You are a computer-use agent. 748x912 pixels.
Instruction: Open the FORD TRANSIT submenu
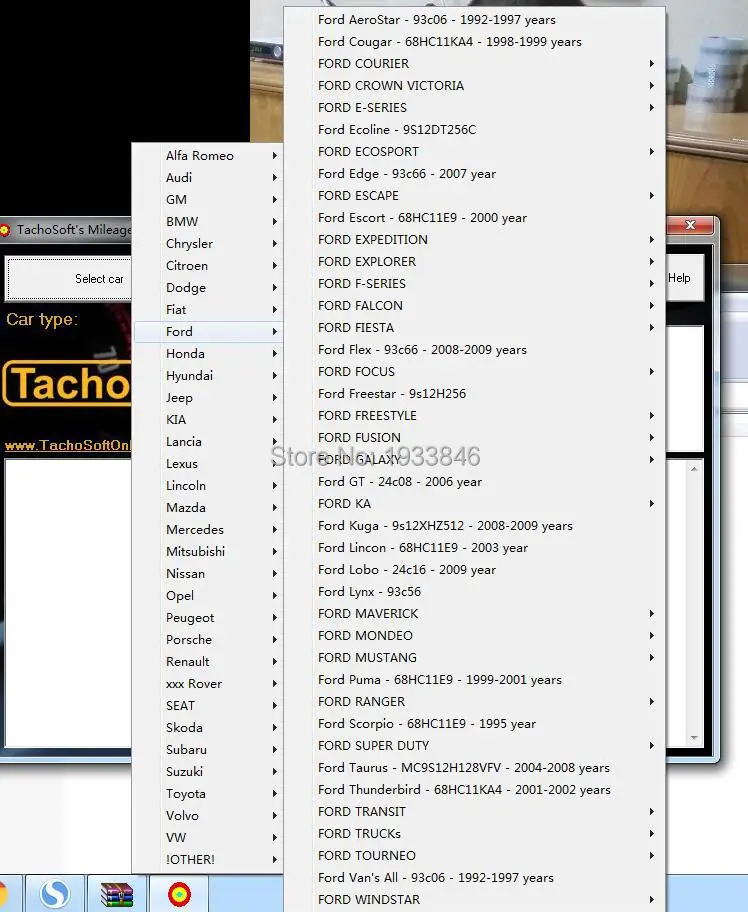coord(474,812)
